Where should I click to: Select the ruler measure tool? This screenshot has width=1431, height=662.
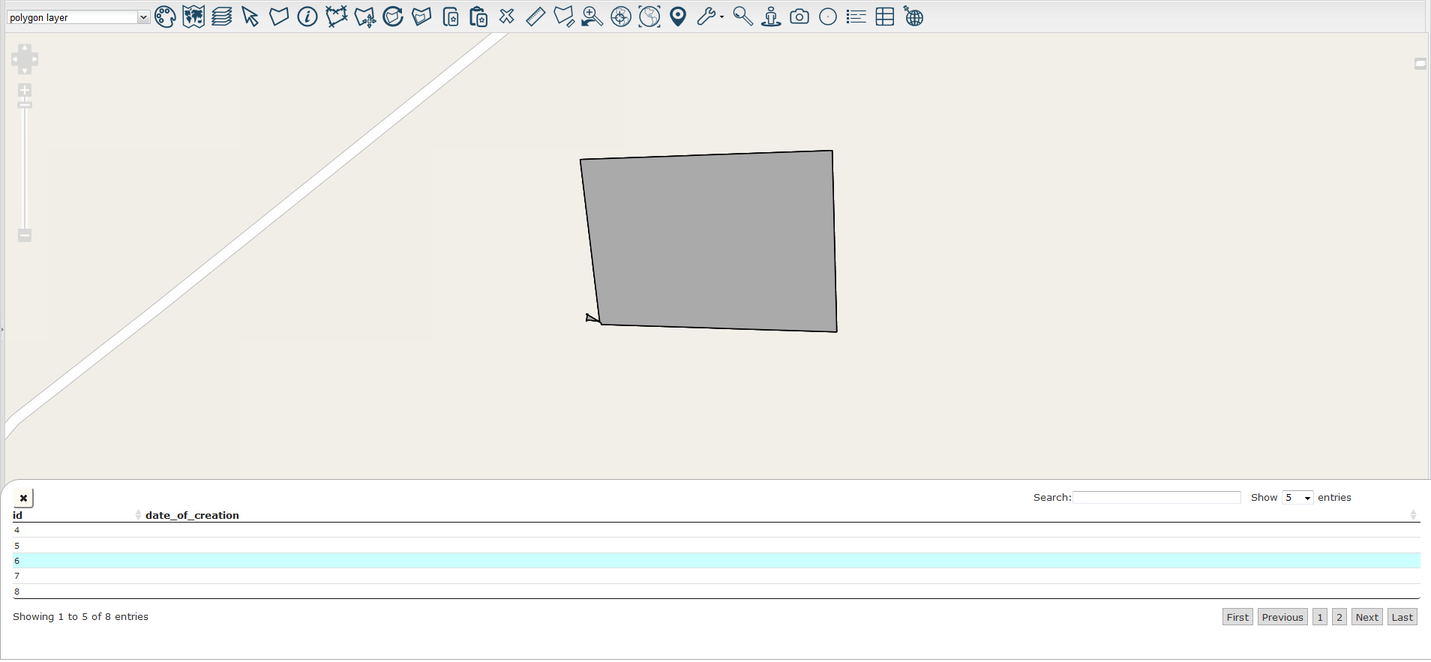click(535, 17)
